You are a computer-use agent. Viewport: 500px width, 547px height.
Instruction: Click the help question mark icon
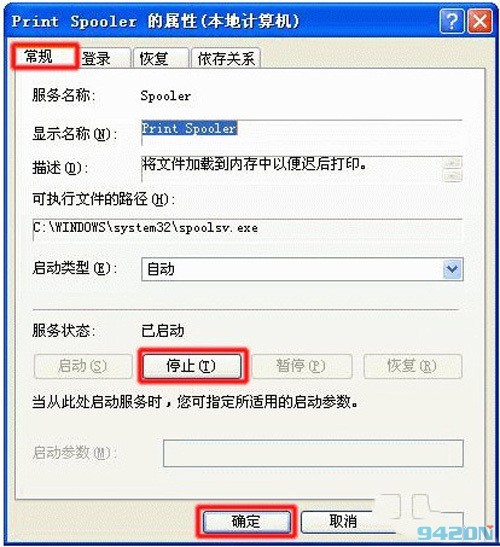(x=452, y=21)
